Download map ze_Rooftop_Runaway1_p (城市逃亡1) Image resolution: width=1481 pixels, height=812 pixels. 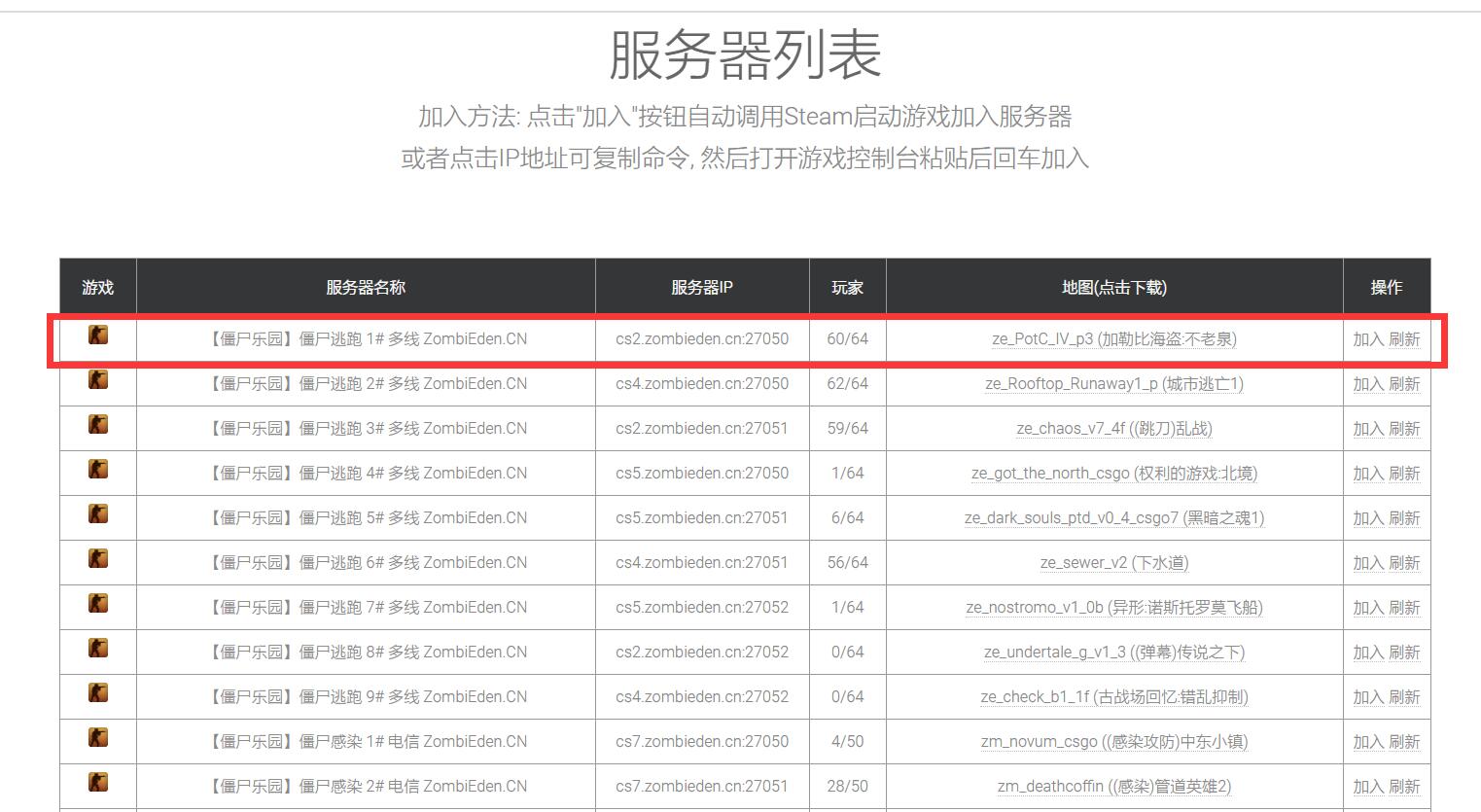1114,384
